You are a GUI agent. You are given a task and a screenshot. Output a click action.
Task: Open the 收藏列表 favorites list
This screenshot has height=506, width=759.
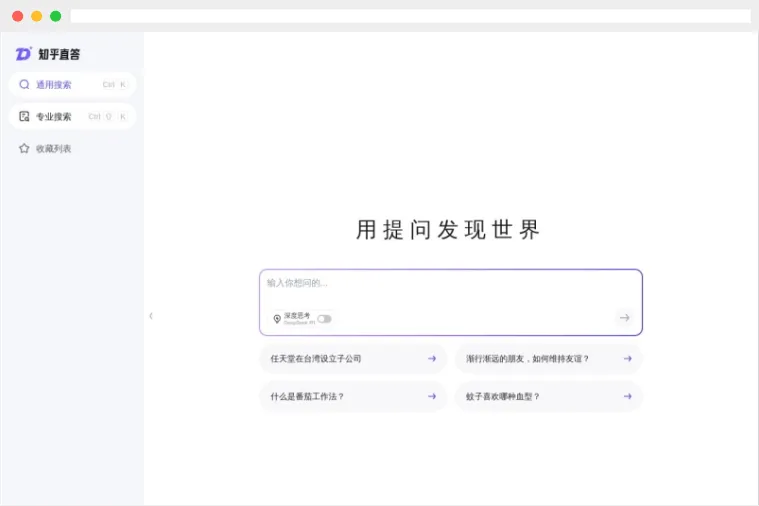tap(45, 149)
